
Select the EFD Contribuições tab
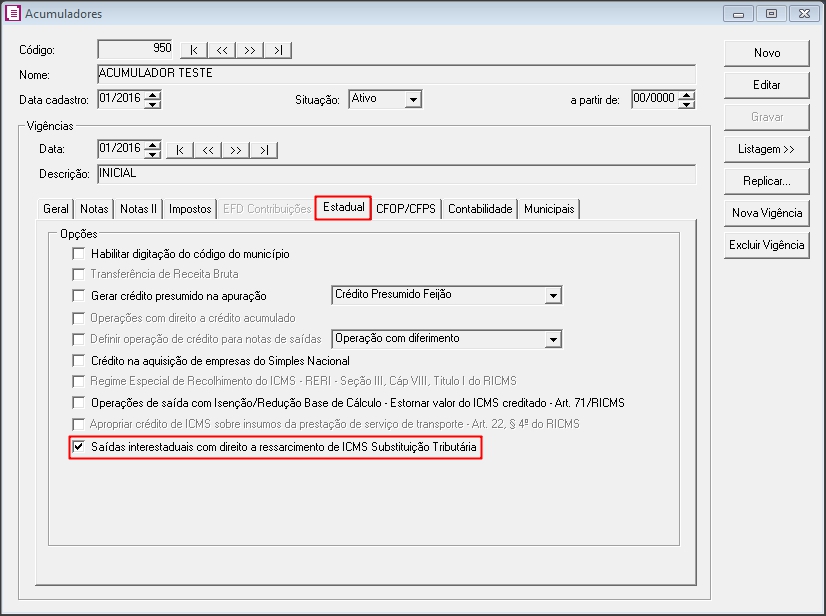(x=267, y=209)
